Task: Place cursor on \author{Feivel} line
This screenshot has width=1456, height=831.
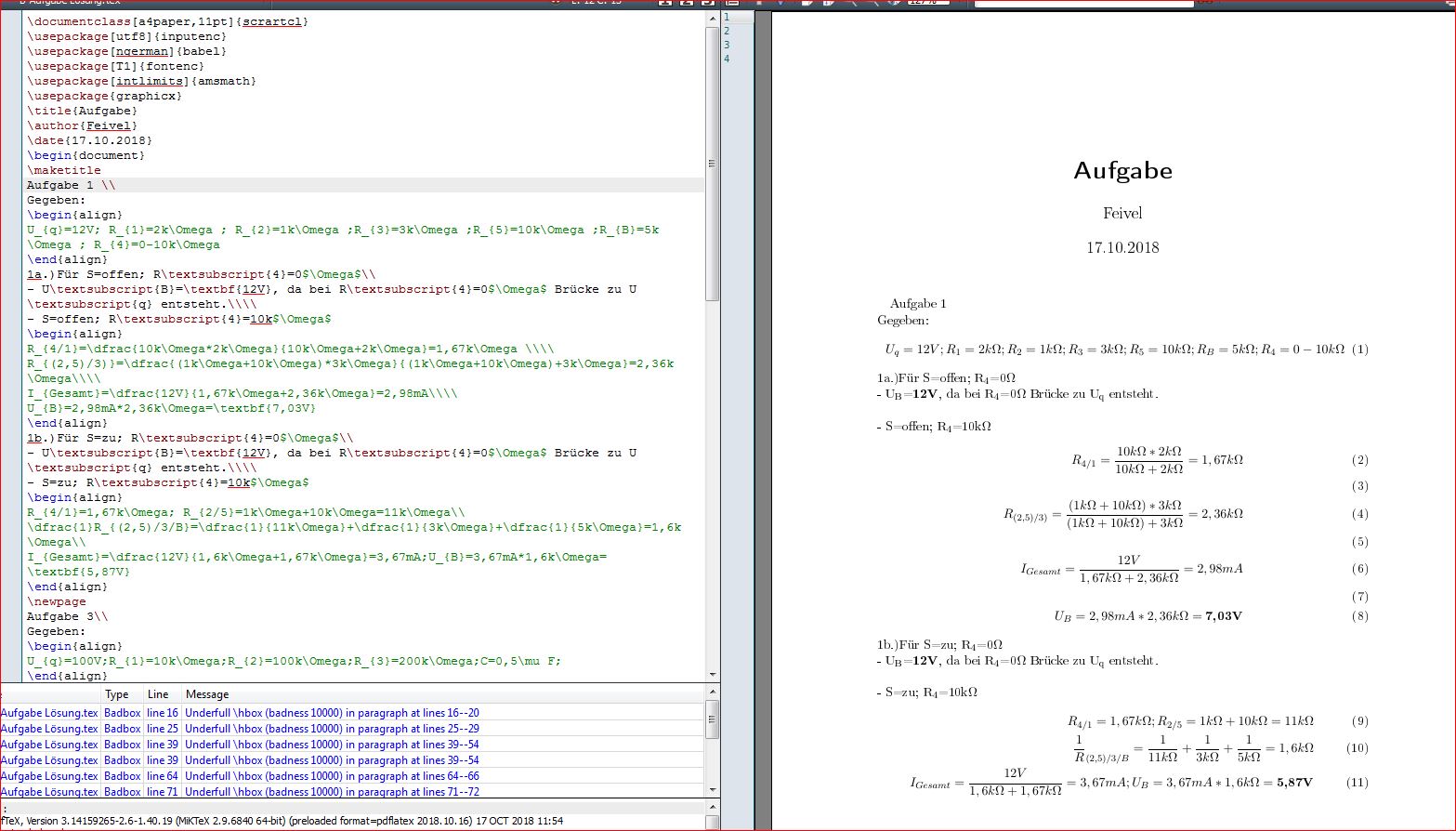Action: [x=82, y=125]
